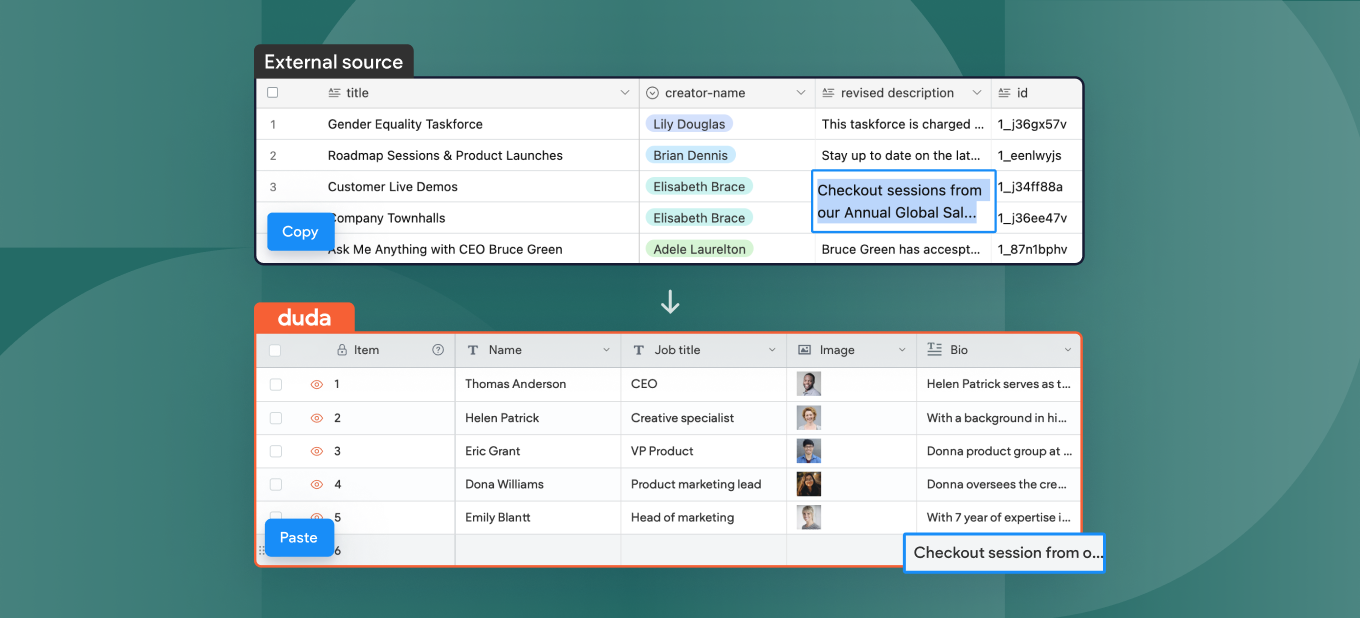The height and width of the screenshot is (618, 1360).
Task: Toggle the visibility eye for item 2
Action: (317, 418)
